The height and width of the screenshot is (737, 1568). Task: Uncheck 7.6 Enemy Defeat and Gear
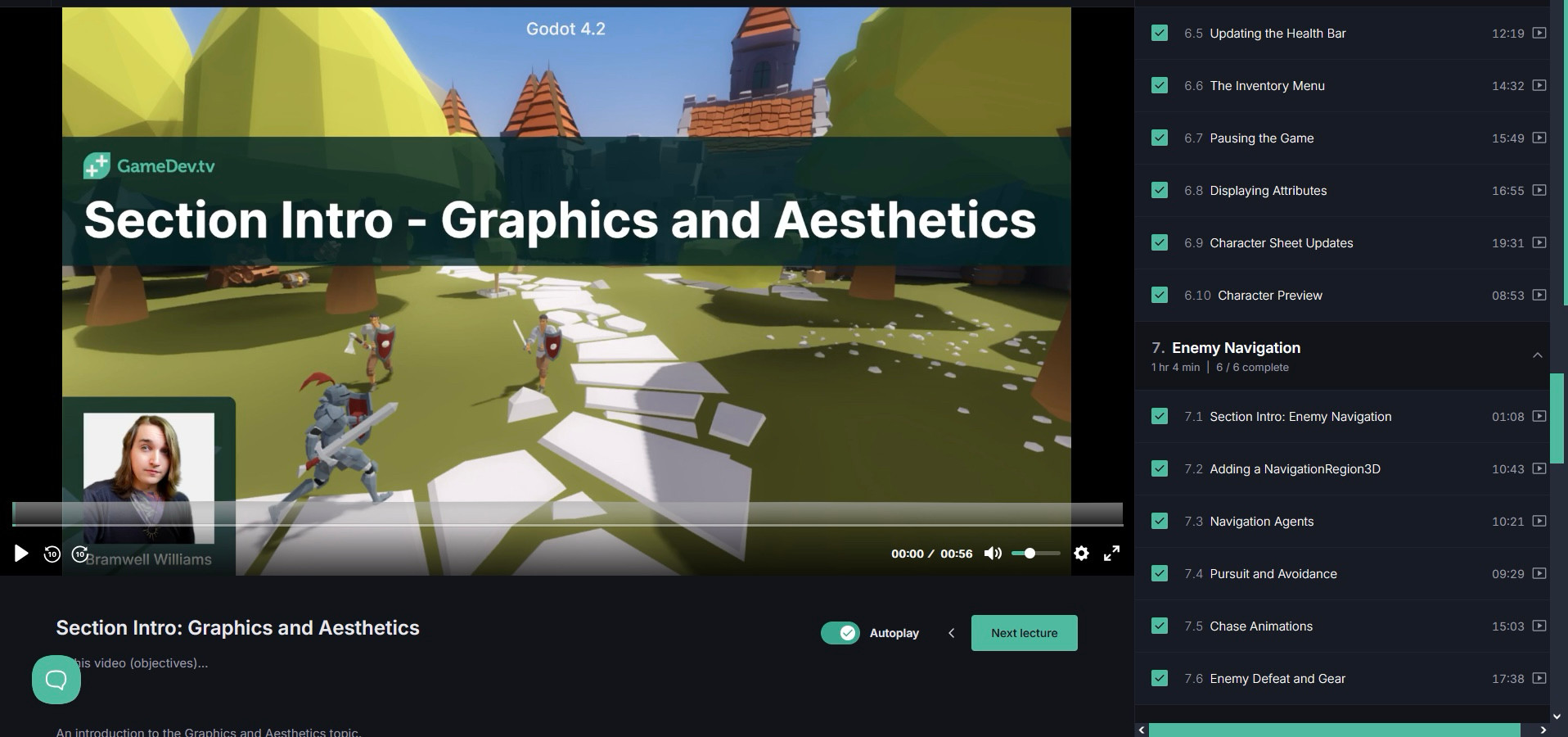click(x=1160, y=678)
